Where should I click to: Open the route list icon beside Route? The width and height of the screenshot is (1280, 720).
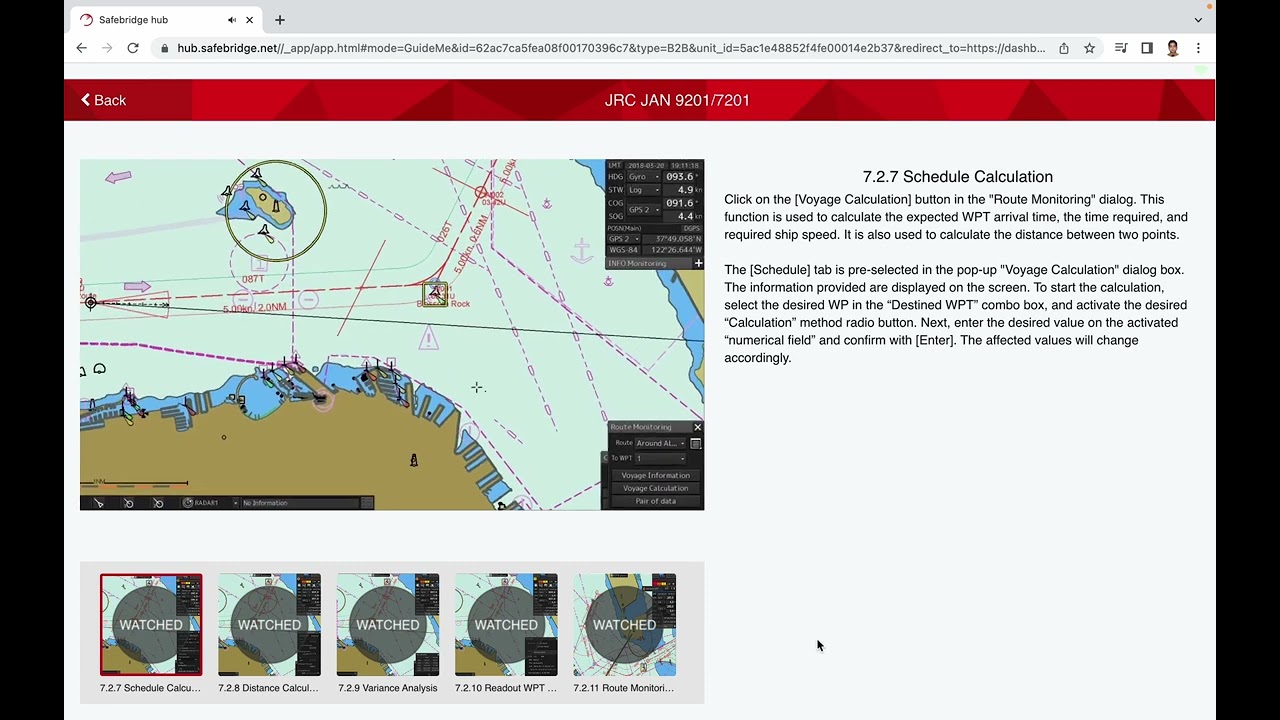point(696,443)
